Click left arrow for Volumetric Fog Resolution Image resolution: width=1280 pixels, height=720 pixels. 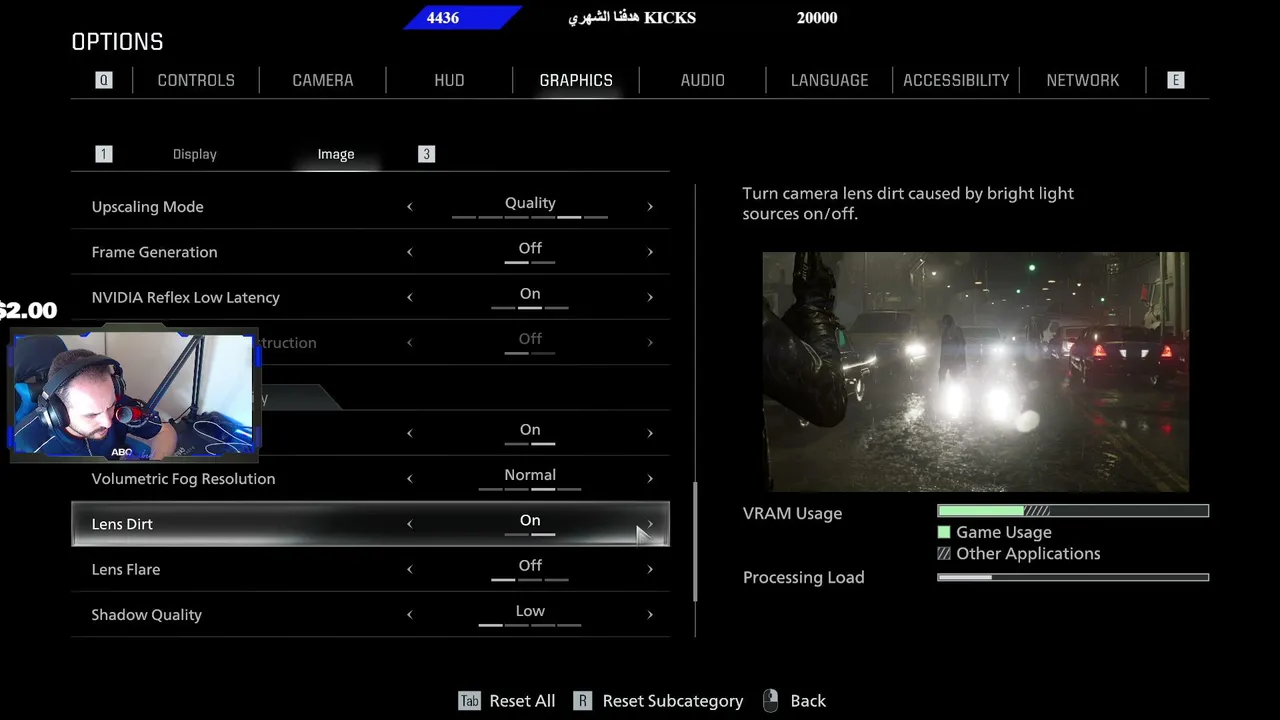(x=409, y=478)
